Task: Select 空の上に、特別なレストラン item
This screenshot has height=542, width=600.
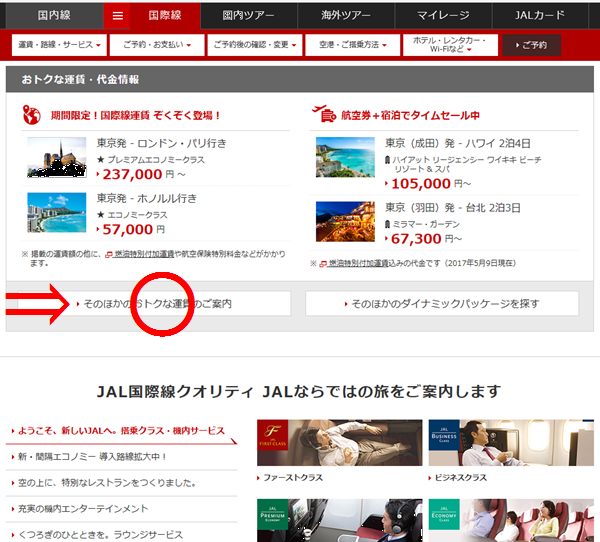Action: (121, 483)
